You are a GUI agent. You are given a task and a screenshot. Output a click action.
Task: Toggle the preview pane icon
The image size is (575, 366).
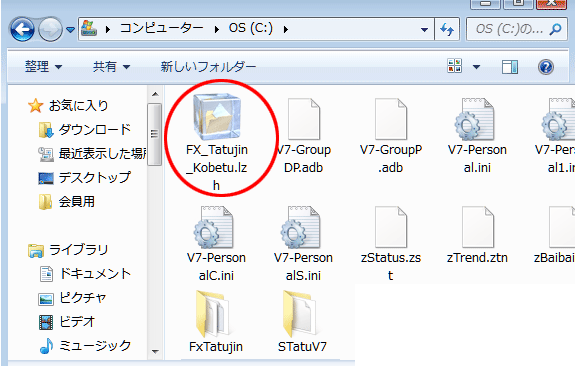click(510, 67)
